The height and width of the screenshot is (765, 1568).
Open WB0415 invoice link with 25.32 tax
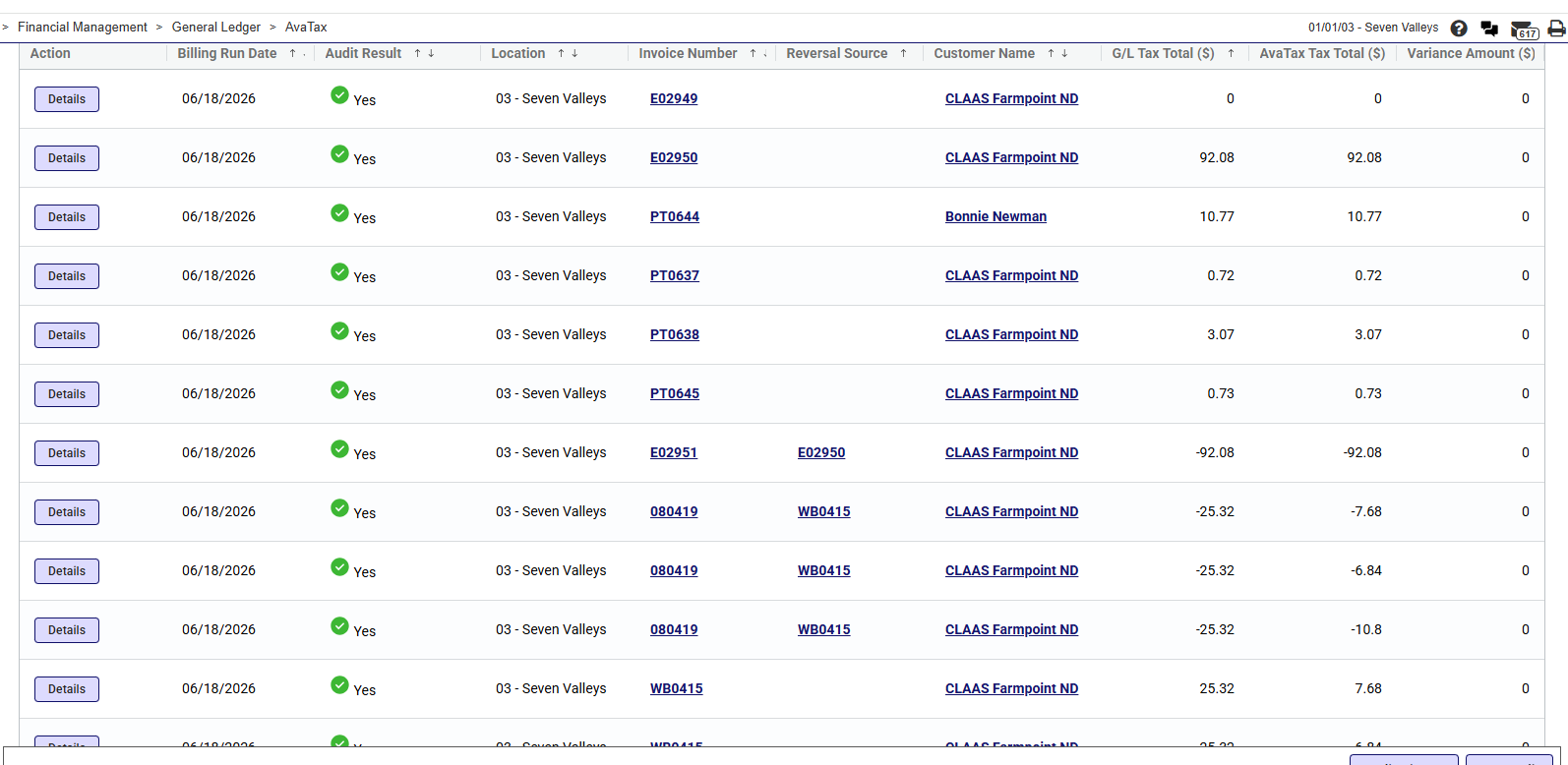677,689
